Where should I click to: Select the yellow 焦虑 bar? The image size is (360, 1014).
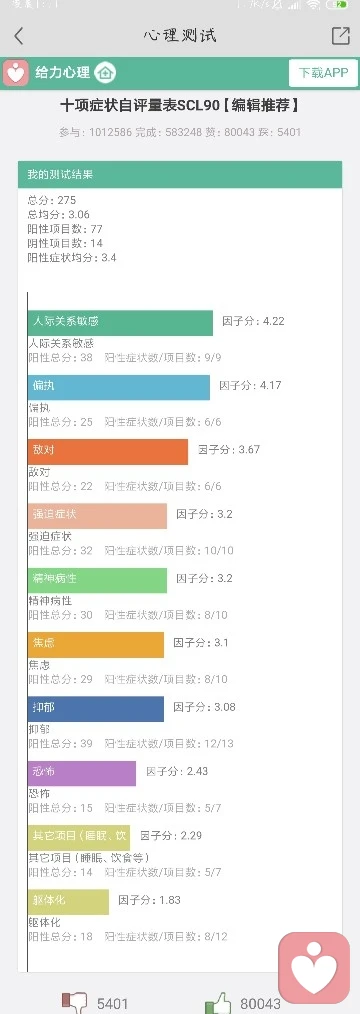(96, 645)
